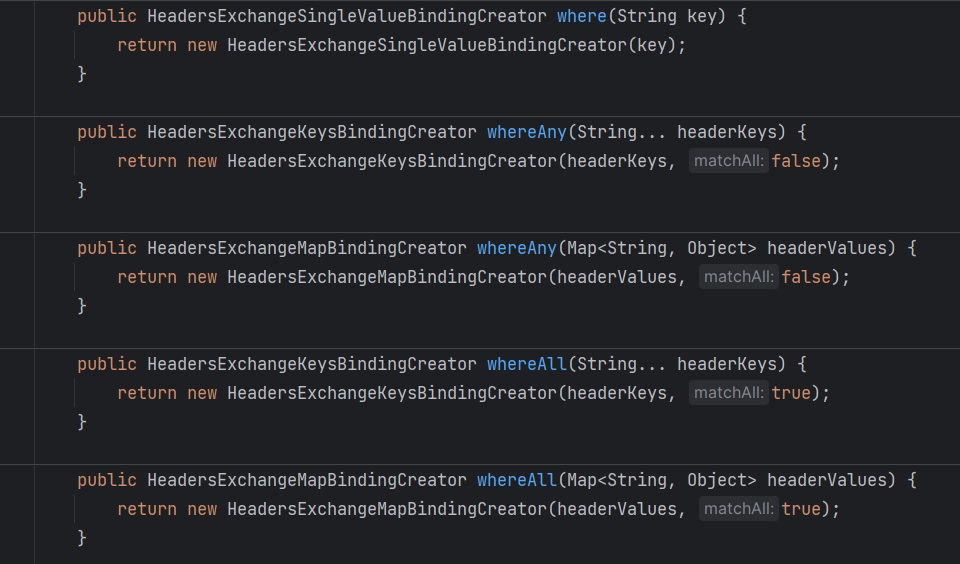This screenshot has height=564, width=960.
Task: Click HeadersExchangeKeysBindingCreator return type of whereAny
Action: (x=312, y=132)
